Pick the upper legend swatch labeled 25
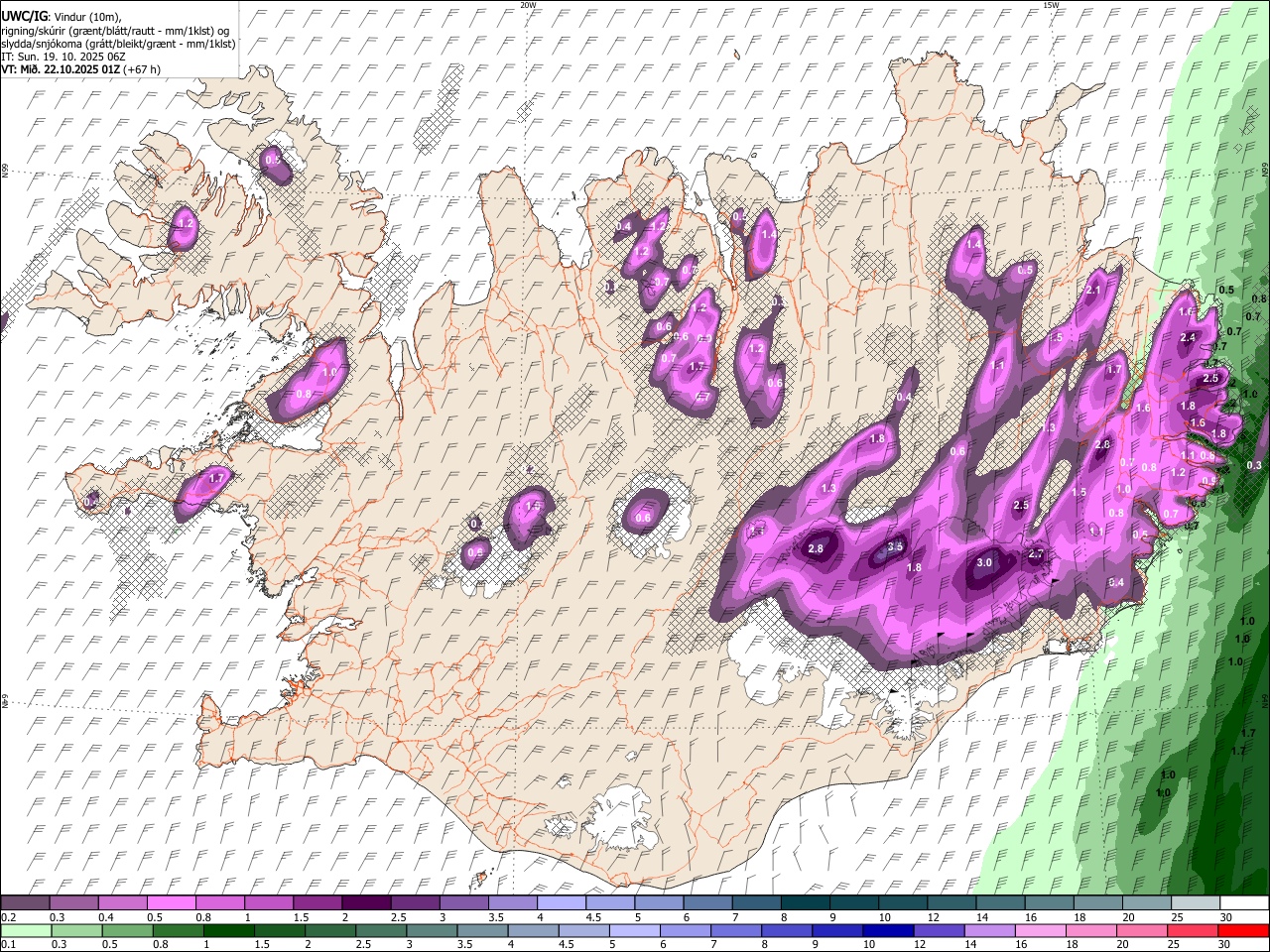 pyautogui.click(x=1196, y=902)
